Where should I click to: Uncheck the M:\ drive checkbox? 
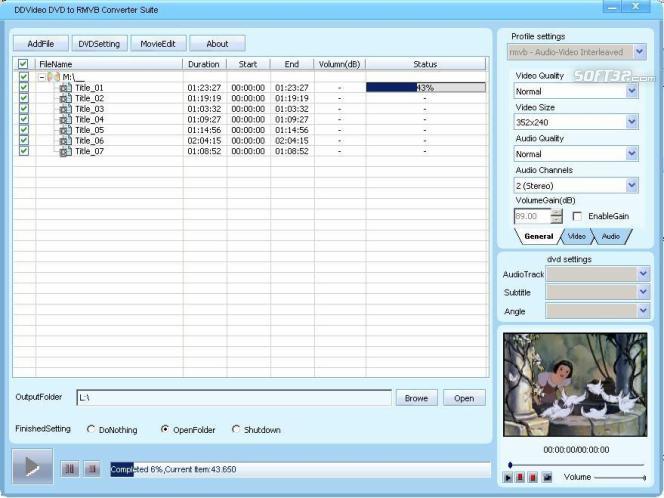pos(24,77)
